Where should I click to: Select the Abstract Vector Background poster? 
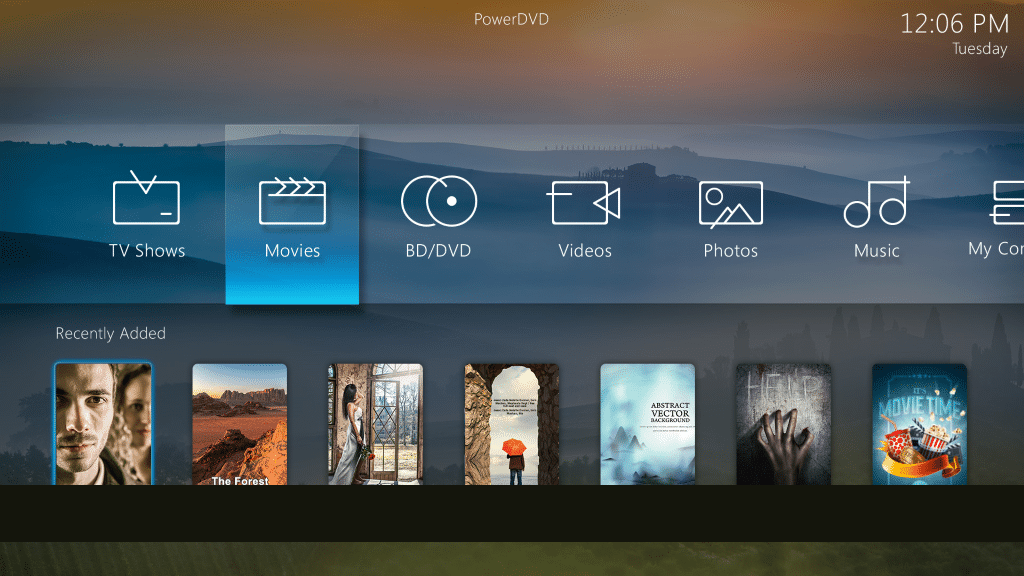coord(648,424)
